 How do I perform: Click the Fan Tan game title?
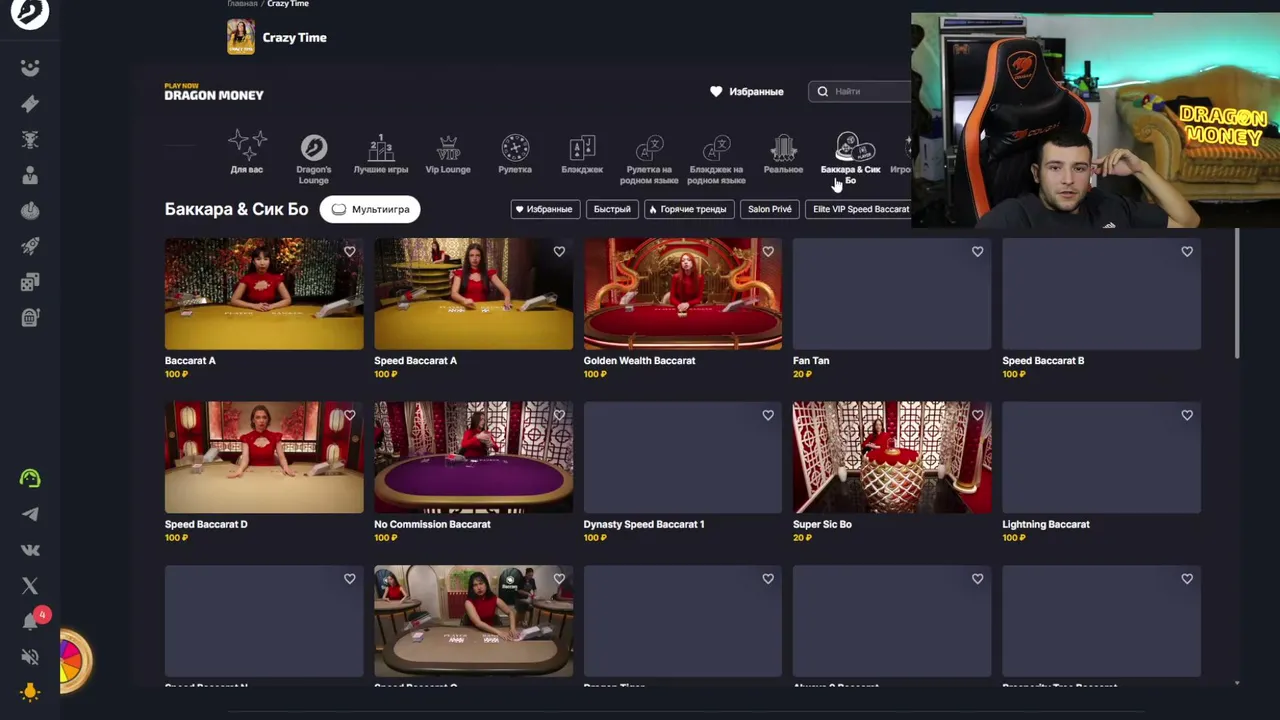point(811,360)
